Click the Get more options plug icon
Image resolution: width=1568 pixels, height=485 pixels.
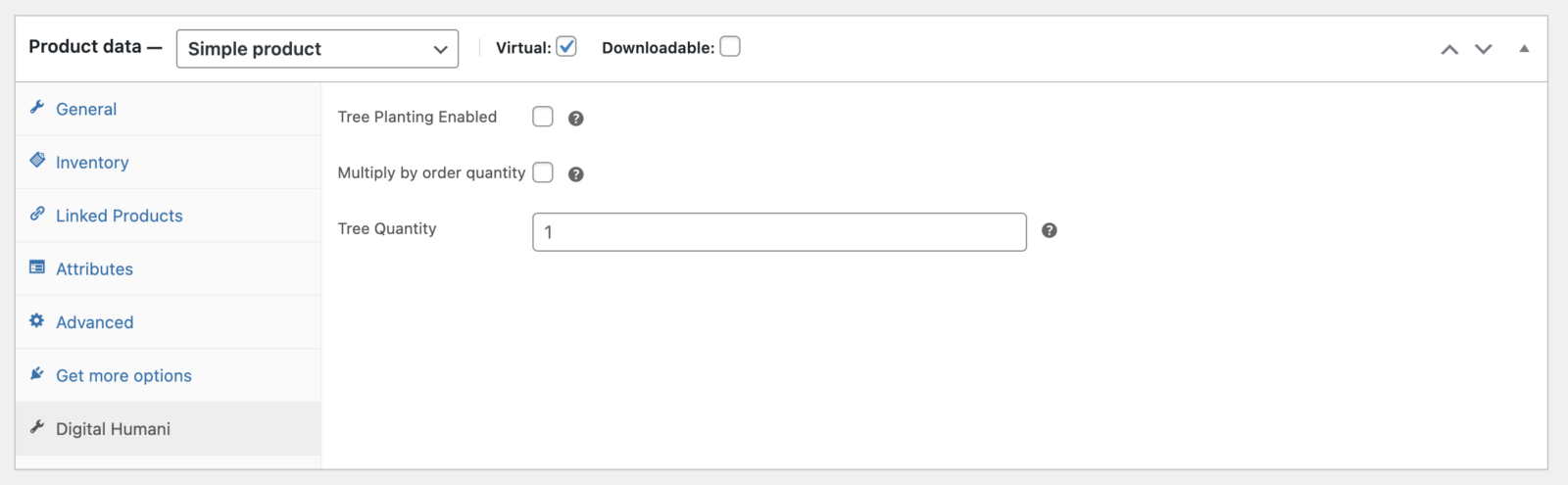point(37,373)
